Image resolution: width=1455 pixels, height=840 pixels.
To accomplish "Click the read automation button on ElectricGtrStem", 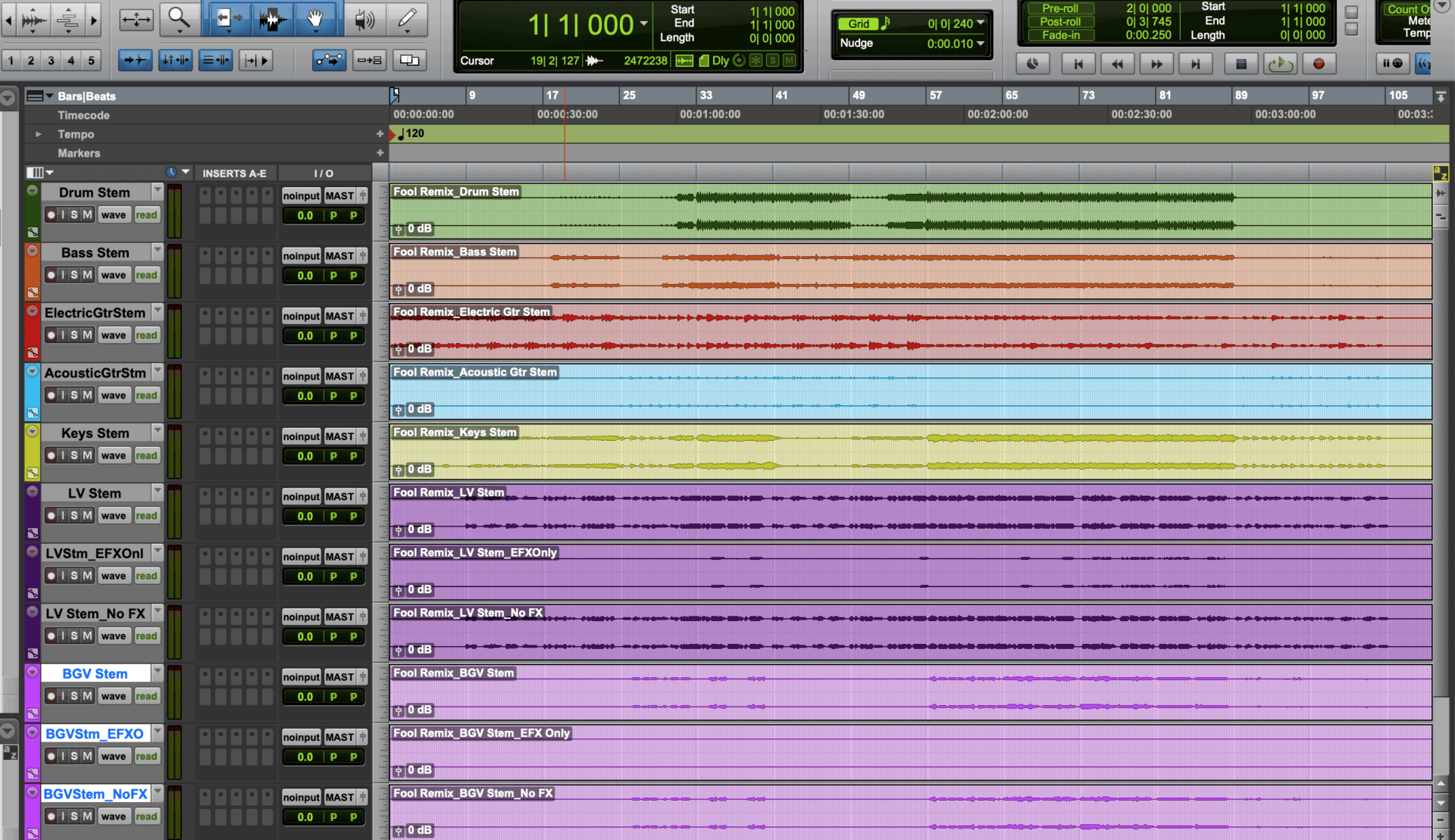I will pos(146,335).
